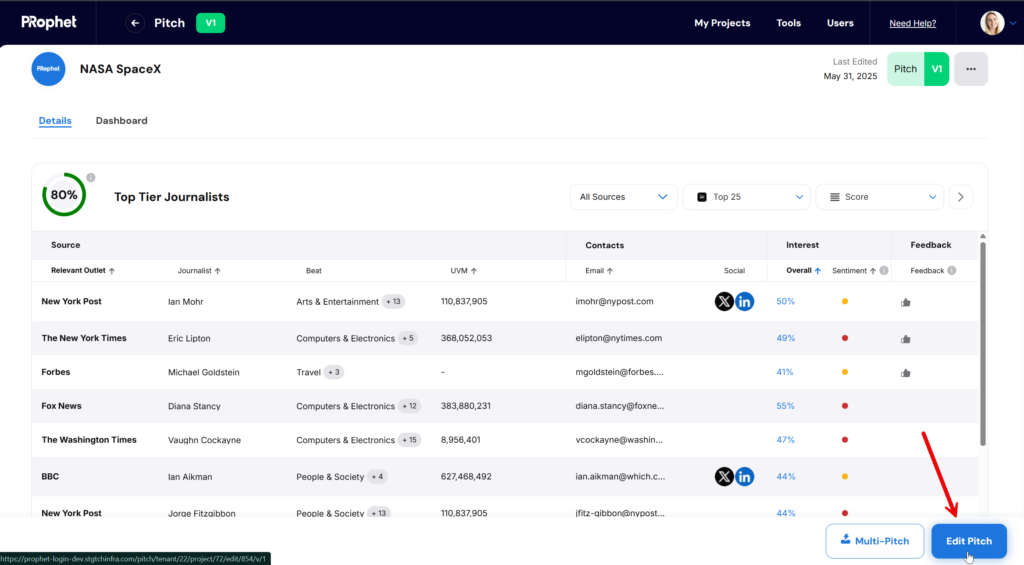Image resolution: width=1024 pixels, height=565 pixels.
Task: Switch to the Details tab
Action: pyautogui.click(x=55, y=121)
